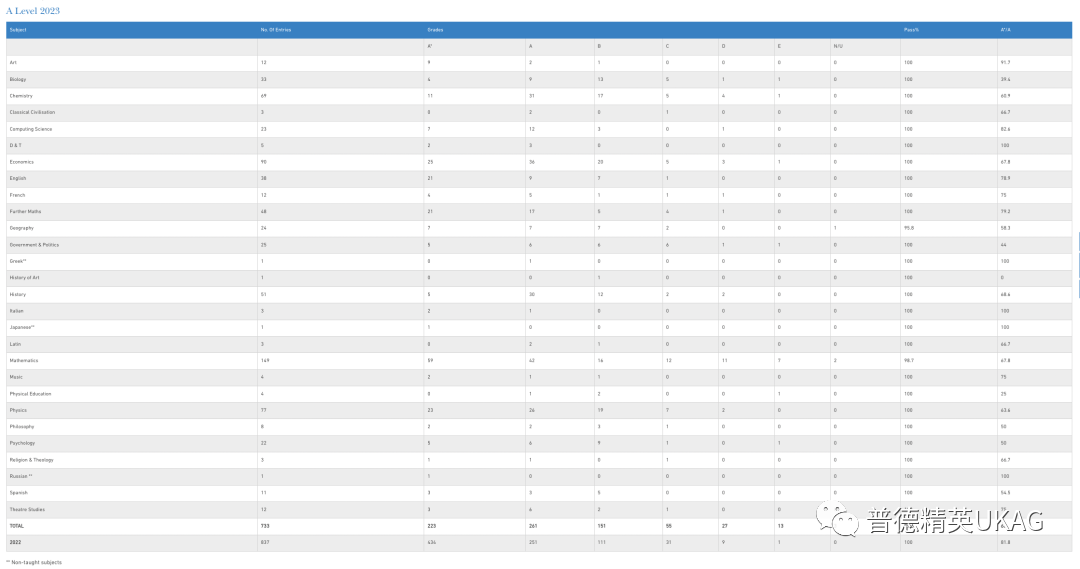This screenshot has width=1080, height=569.
Task: Click Geography pass rate '95.8'
Action: [909, 228]
